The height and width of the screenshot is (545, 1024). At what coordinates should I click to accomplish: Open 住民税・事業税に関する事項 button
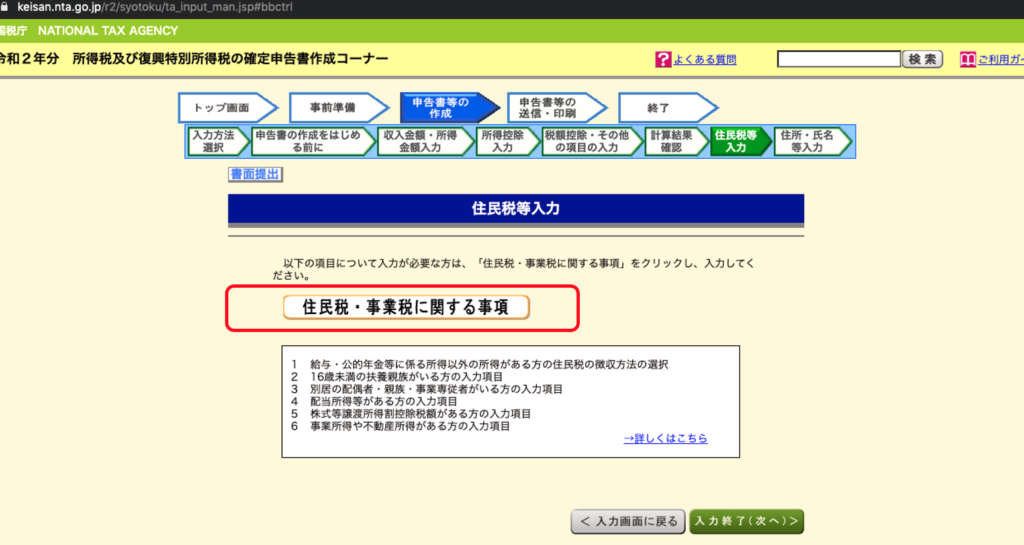406,307
